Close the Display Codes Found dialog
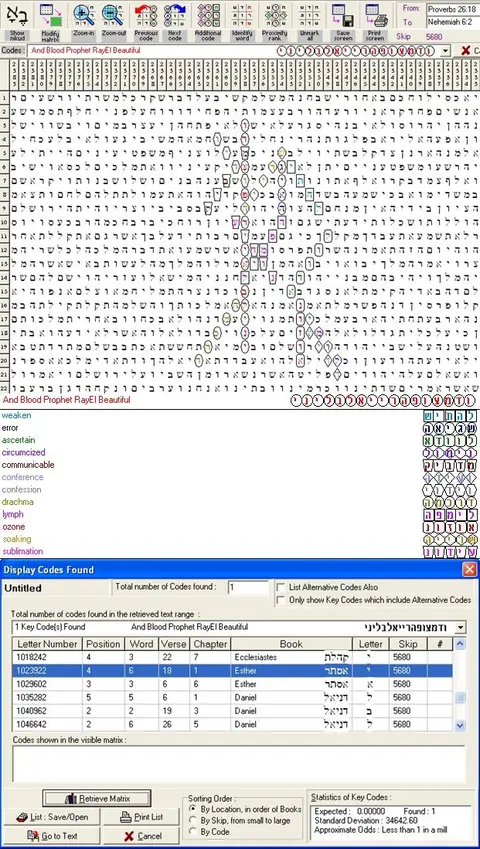 coord(469,570)
